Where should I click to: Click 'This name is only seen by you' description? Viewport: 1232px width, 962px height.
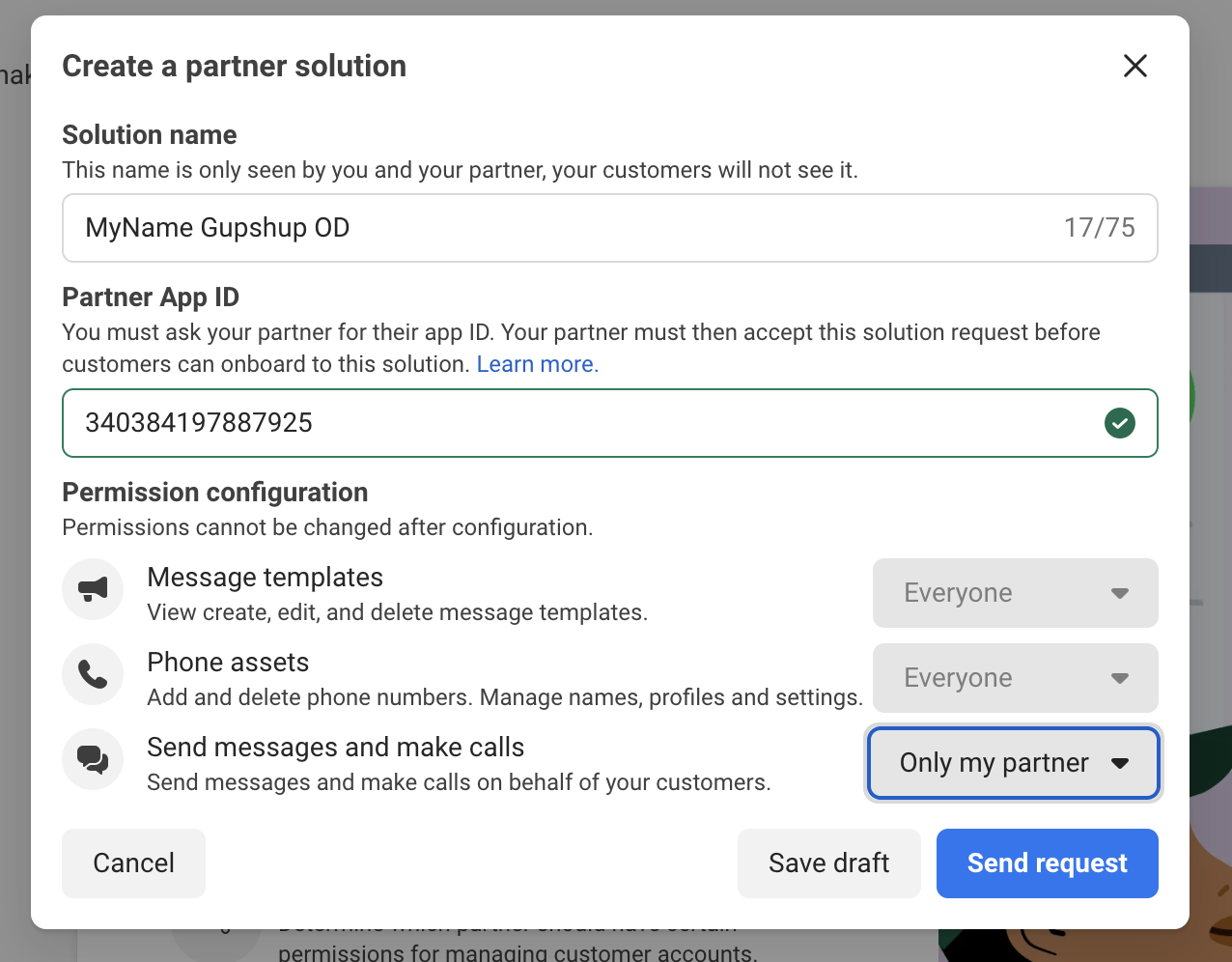[460, 171]
